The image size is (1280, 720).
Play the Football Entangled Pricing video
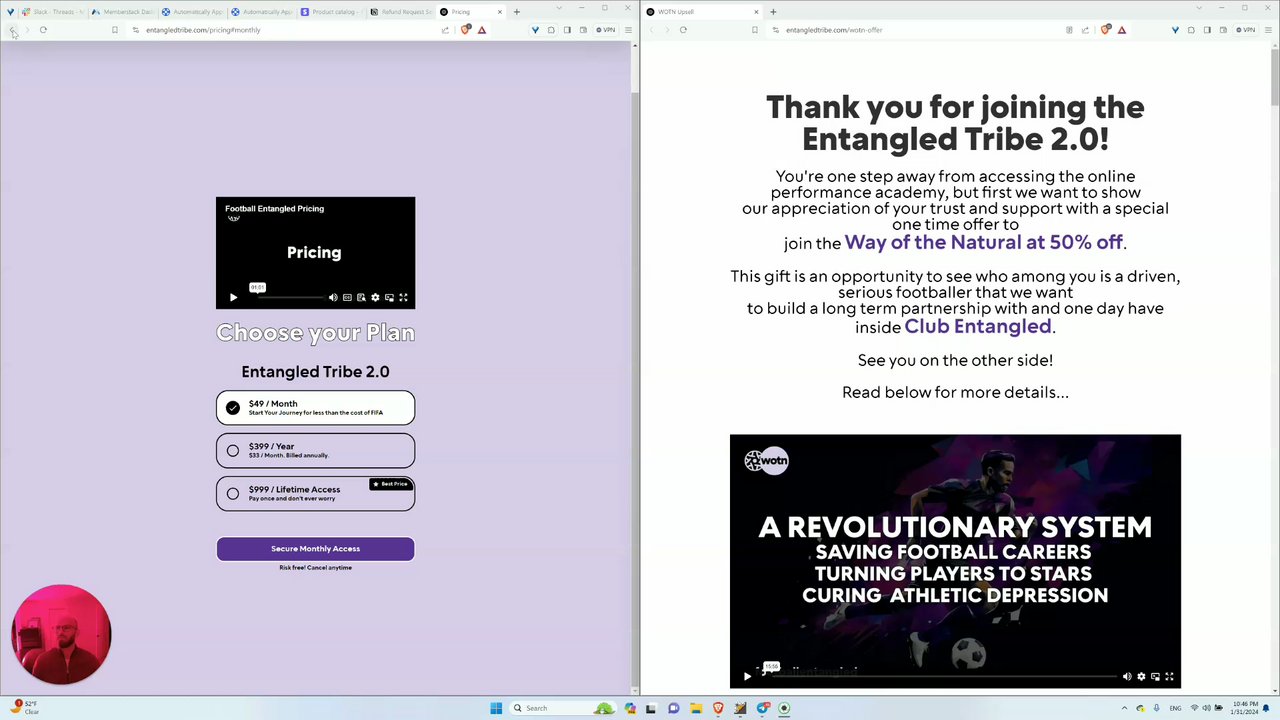pyautogui.click(x=233, y=297)
